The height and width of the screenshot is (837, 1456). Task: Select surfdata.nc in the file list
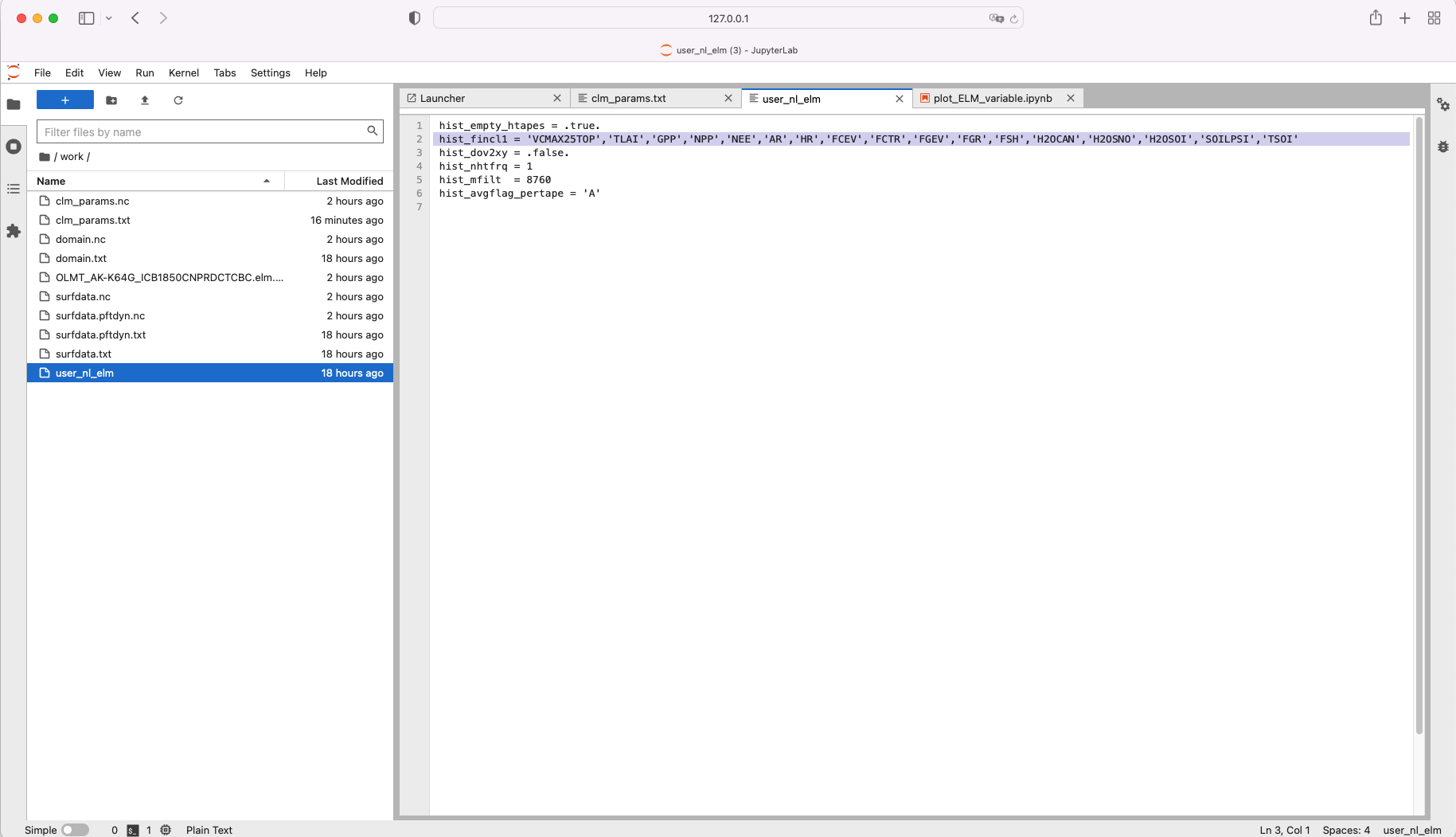[x=82, y=296]
